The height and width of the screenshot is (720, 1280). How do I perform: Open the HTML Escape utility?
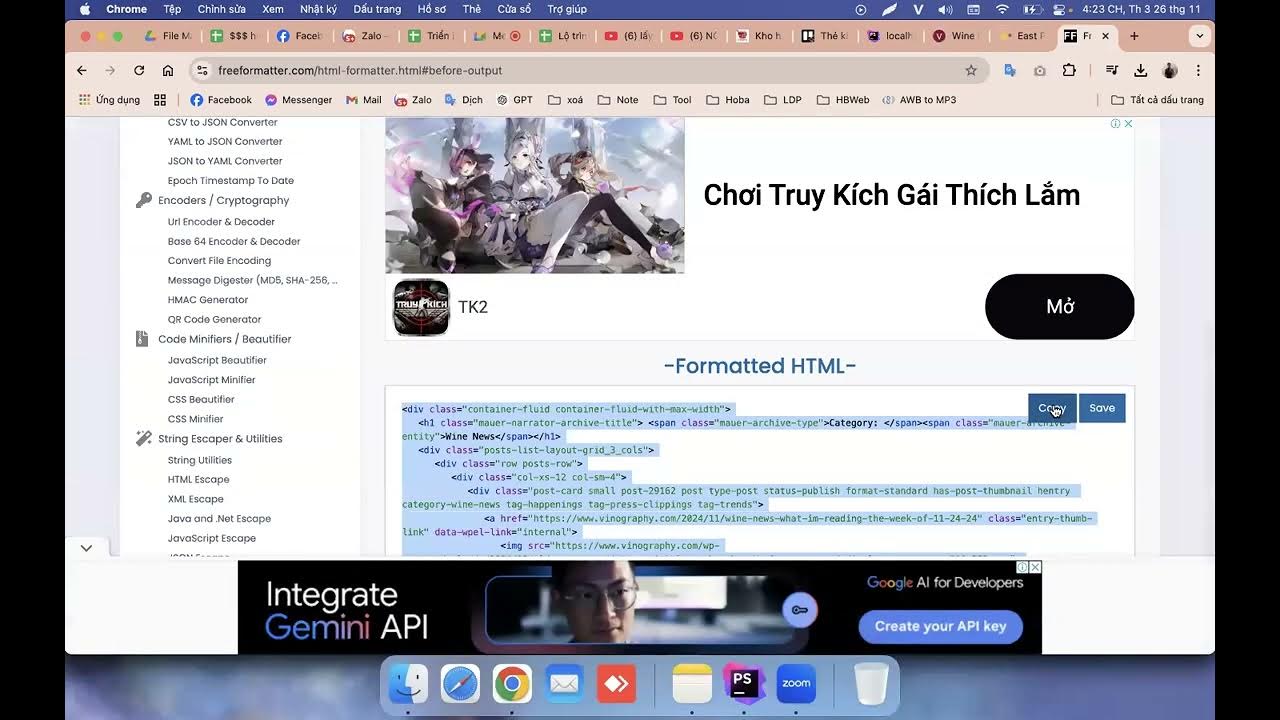198,479
